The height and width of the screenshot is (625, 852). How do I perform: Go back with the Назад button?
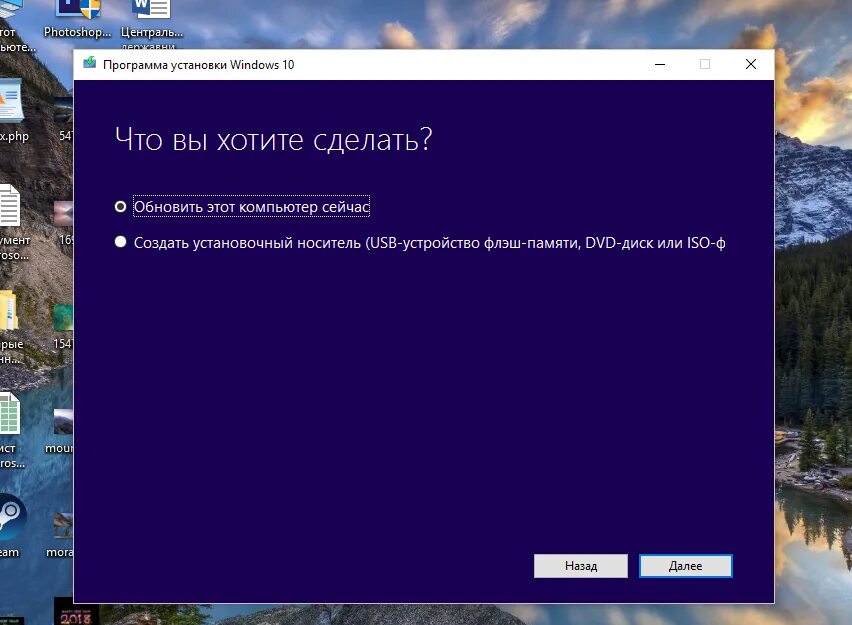[580, 566]
